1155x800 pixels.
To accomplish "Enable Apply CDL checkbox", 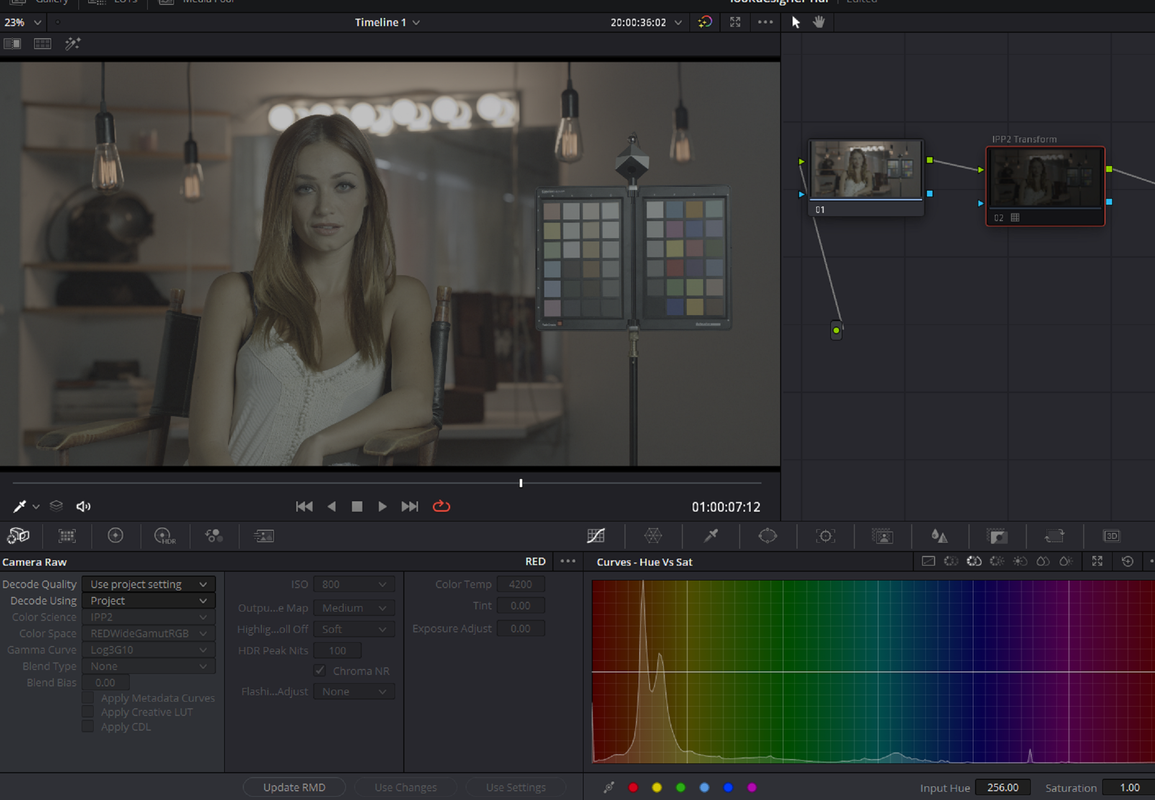I will [x=88, y=726].
